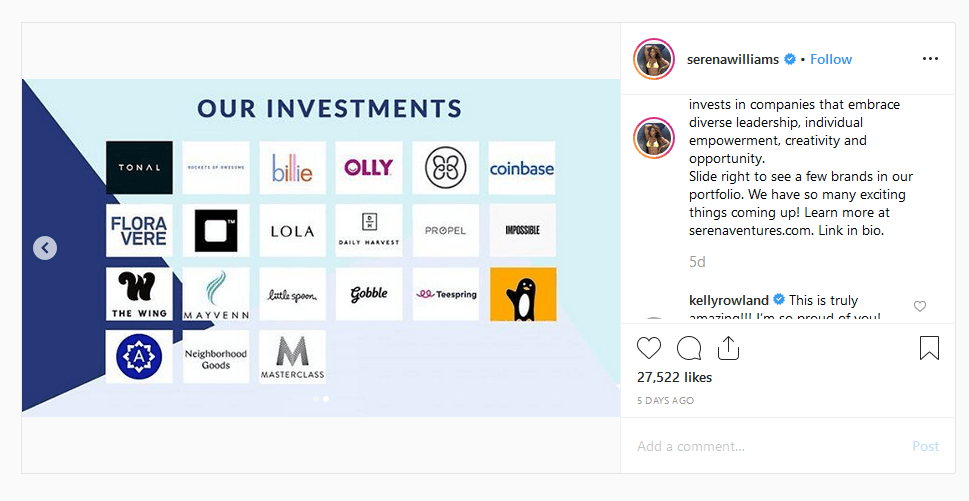The image size is (969, 501).
Task: Share the post with the share icon
Action: coord(728,348)
